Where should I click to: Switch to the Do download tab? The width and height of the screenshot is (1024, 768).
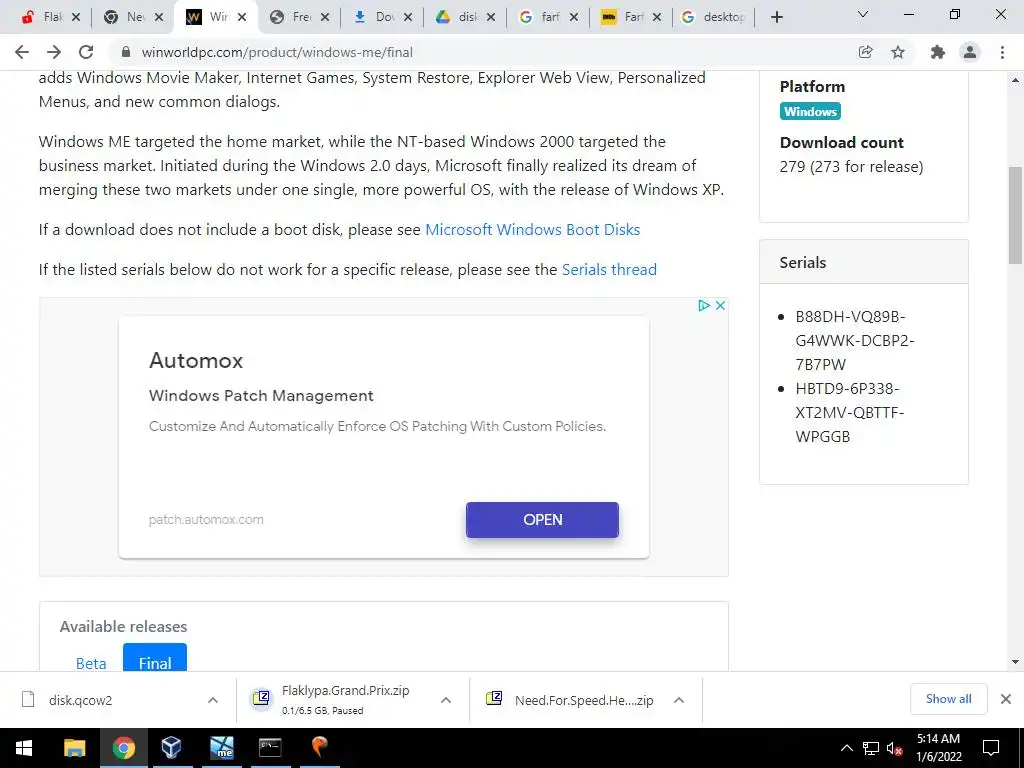pyautogui.click(x=375, y=17)
